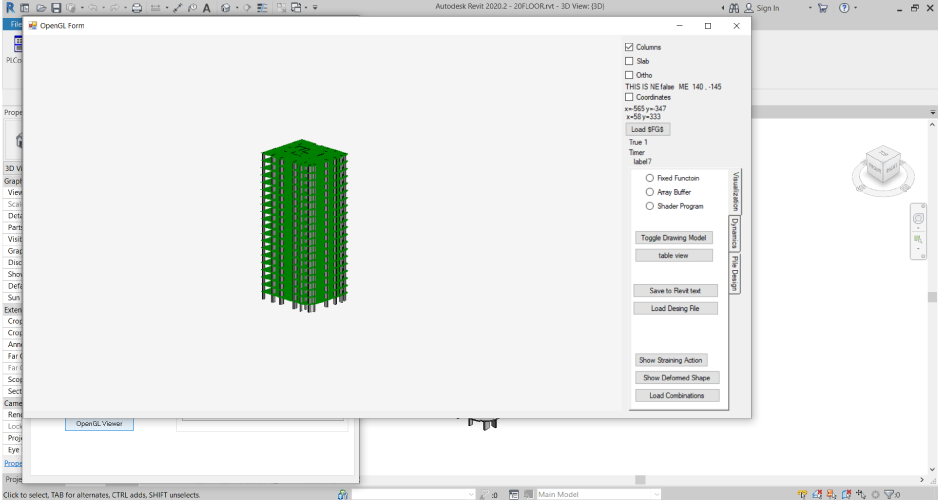Open the Switch Windows dropdown arrow
940x500 pixels.
306,8
